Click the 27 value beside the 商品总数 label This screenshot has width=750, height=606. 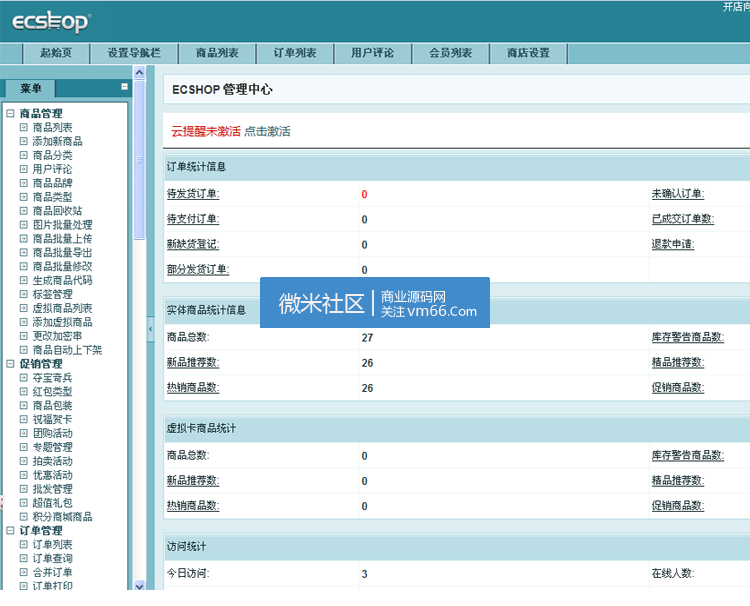pyautogui.click(x=367, y=338)
